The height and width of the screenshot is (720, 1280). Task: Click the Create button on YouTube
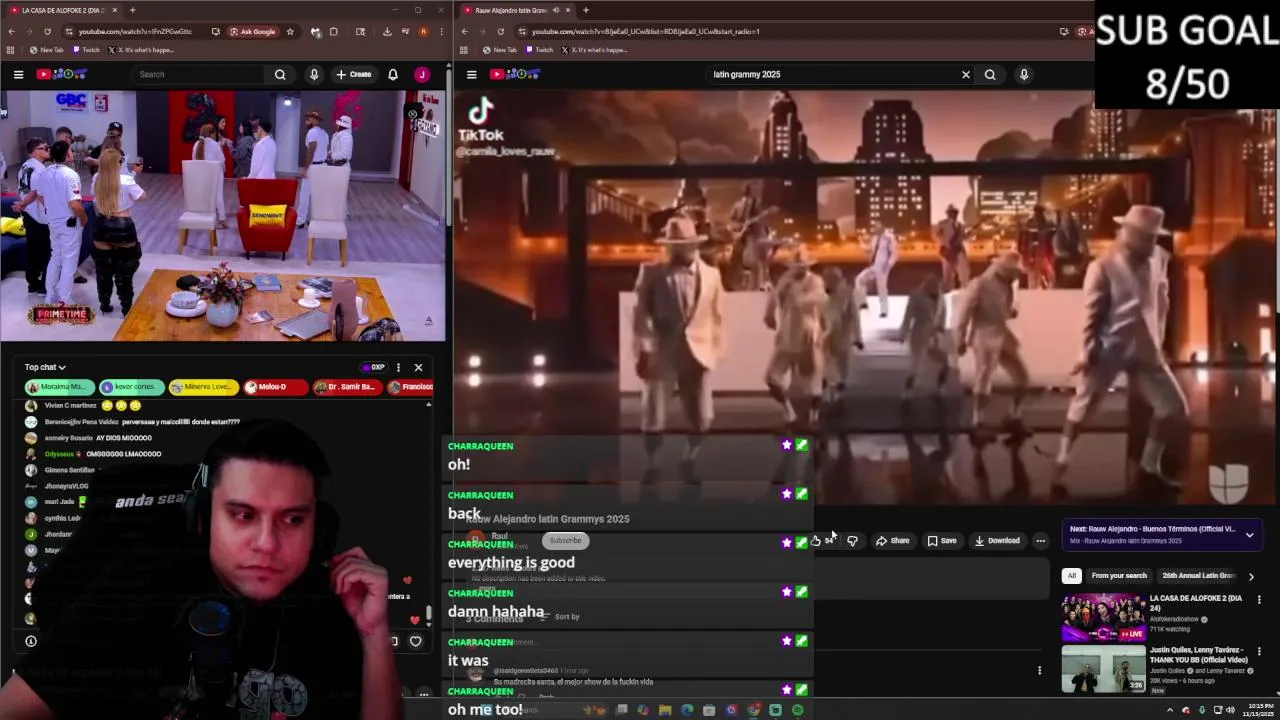pyautogui.click(x=354, y=74)
